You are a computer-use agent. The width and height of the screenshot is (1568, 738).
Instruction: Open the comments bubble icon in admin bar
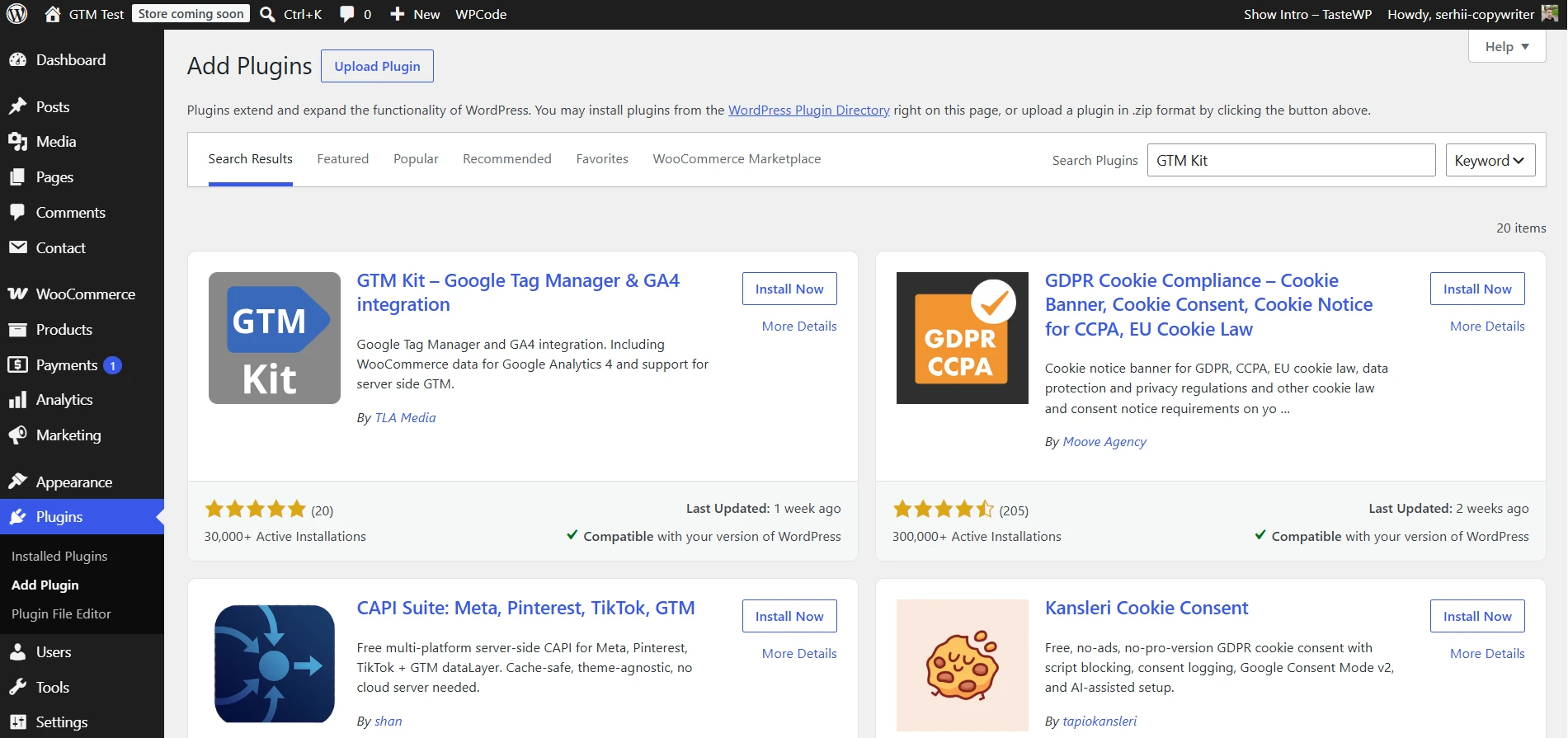(347, 14)
